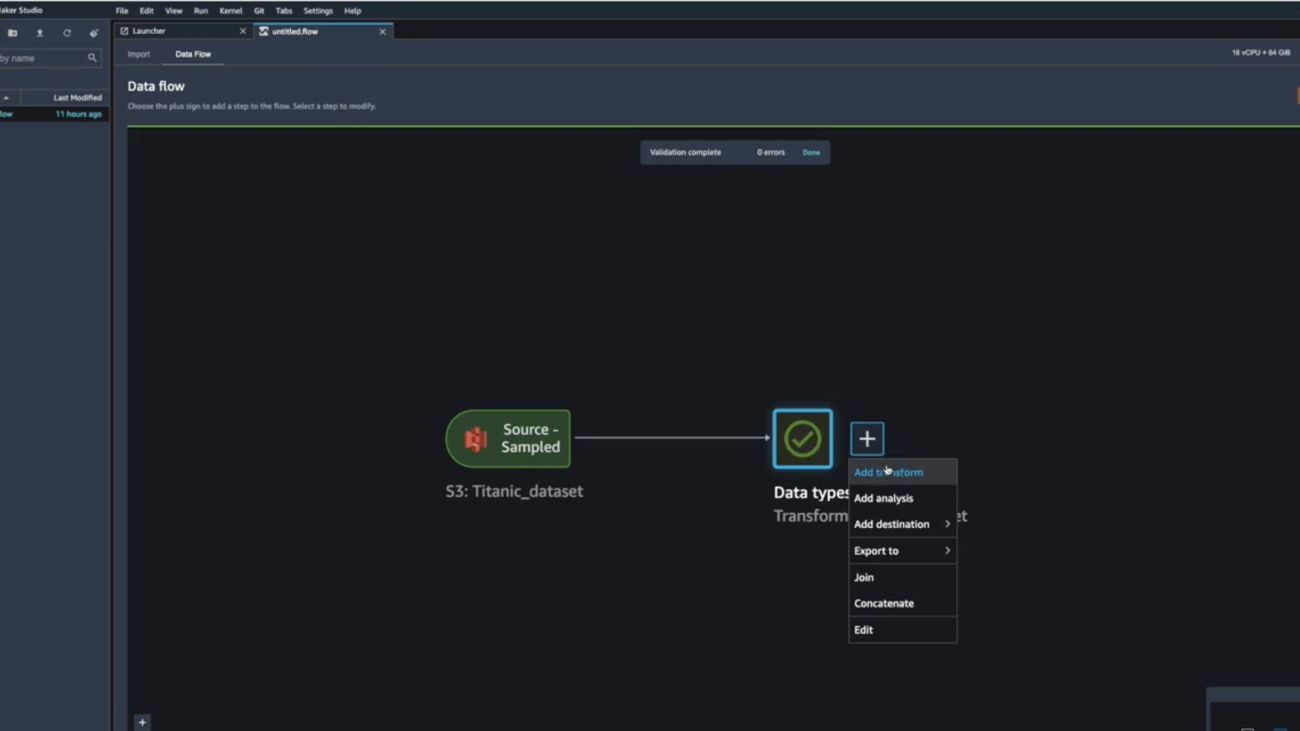The width and height of the screenshot is (1300, 731).
Task: Click the new folder icon in file browser
Action: coord(13,33)
